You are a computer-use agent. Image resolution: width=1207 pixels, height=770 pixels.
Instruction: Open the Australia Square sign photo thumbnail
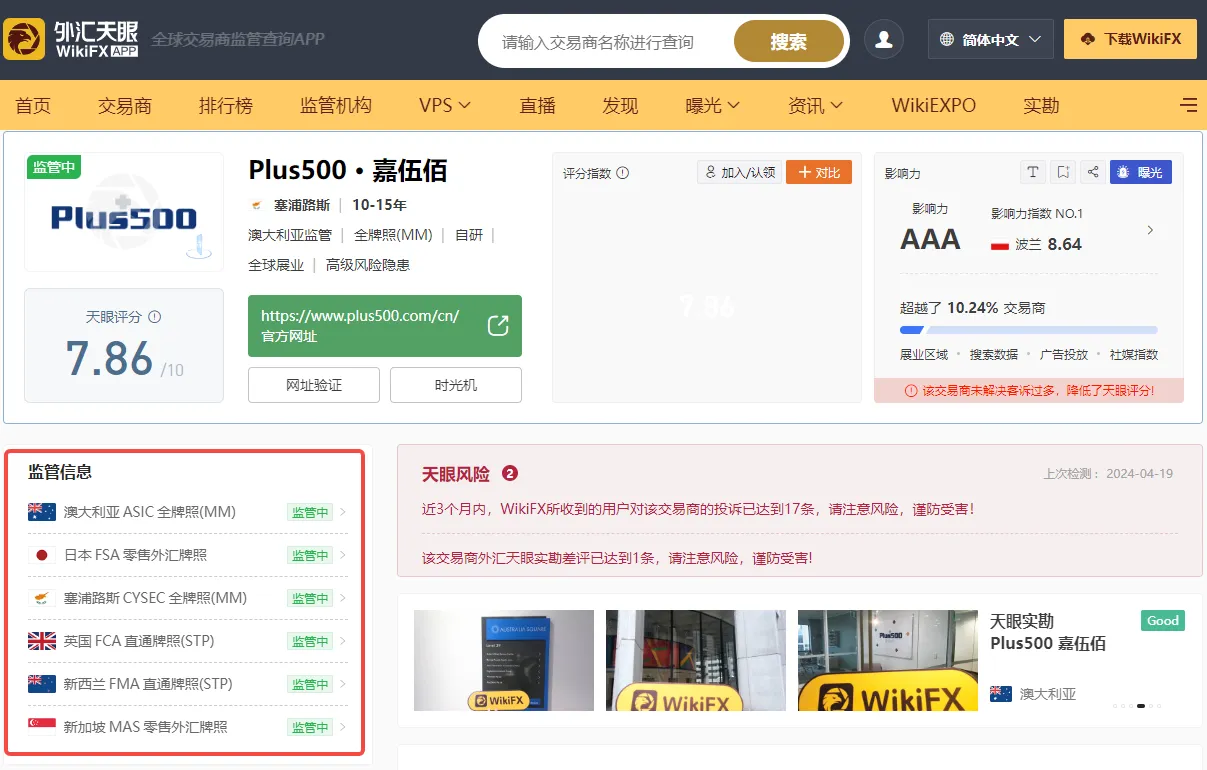click(504, 660)
